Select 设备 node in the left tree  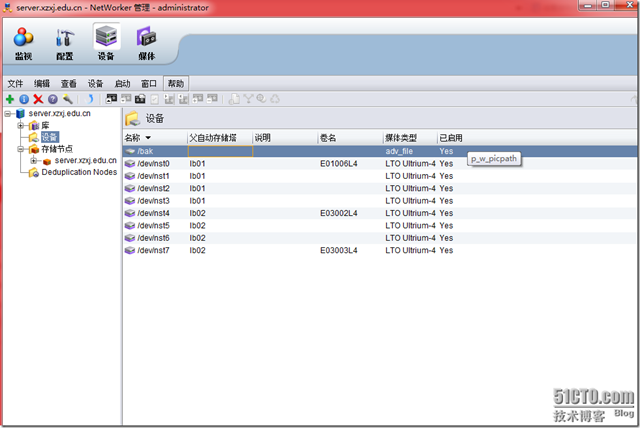click(49, 137)
